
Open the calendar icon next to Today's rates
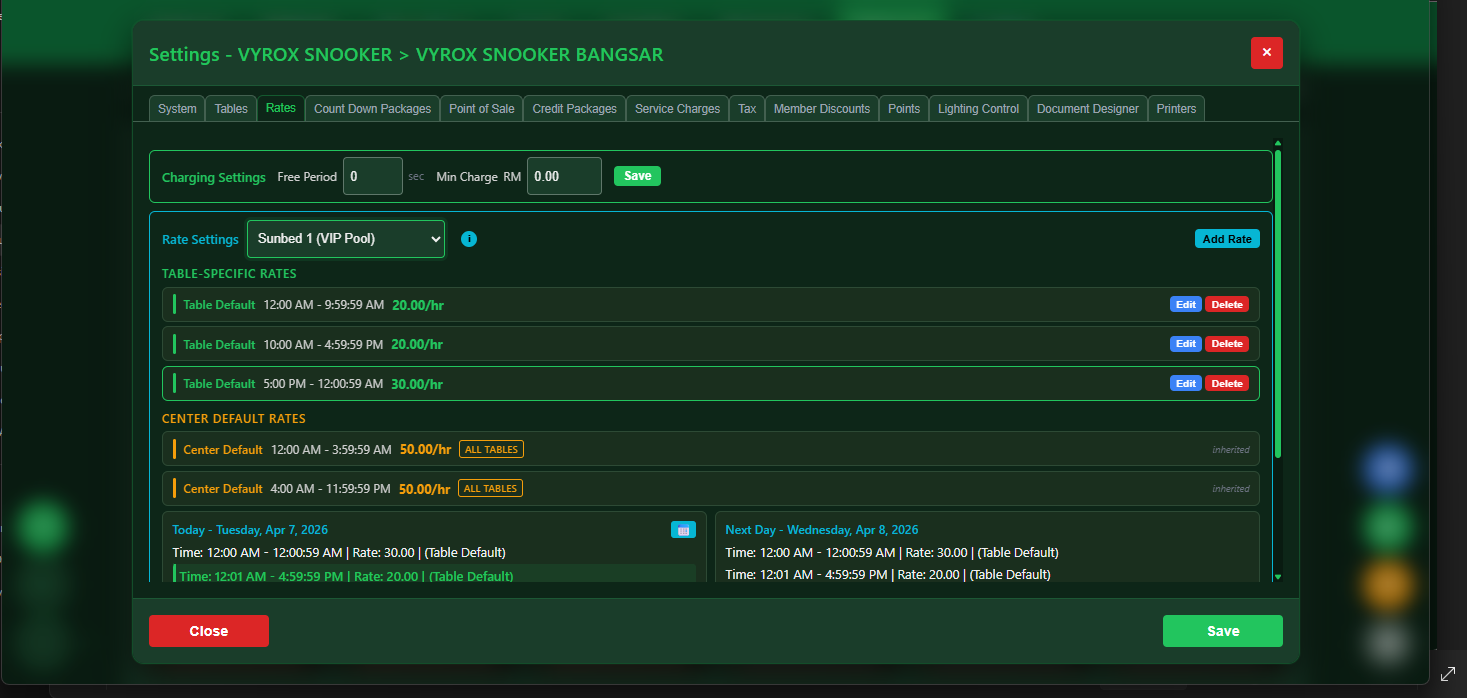(684, 529)
